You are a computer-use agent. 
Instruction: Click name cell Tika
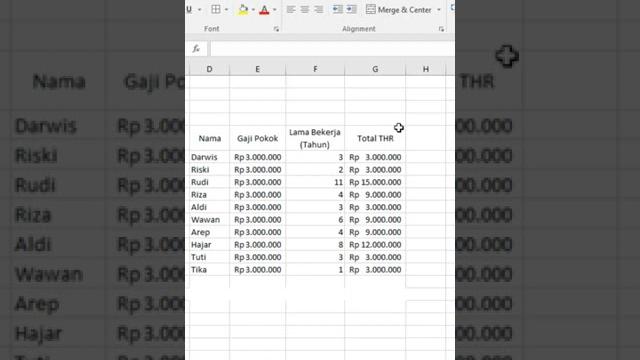(x=209, y=270)
